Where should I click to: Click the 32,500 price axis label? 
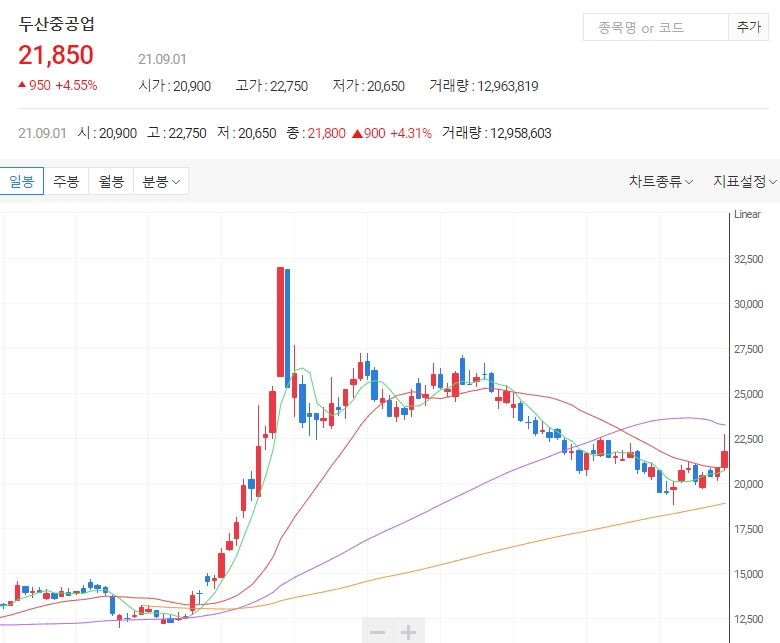pos(749,259)
